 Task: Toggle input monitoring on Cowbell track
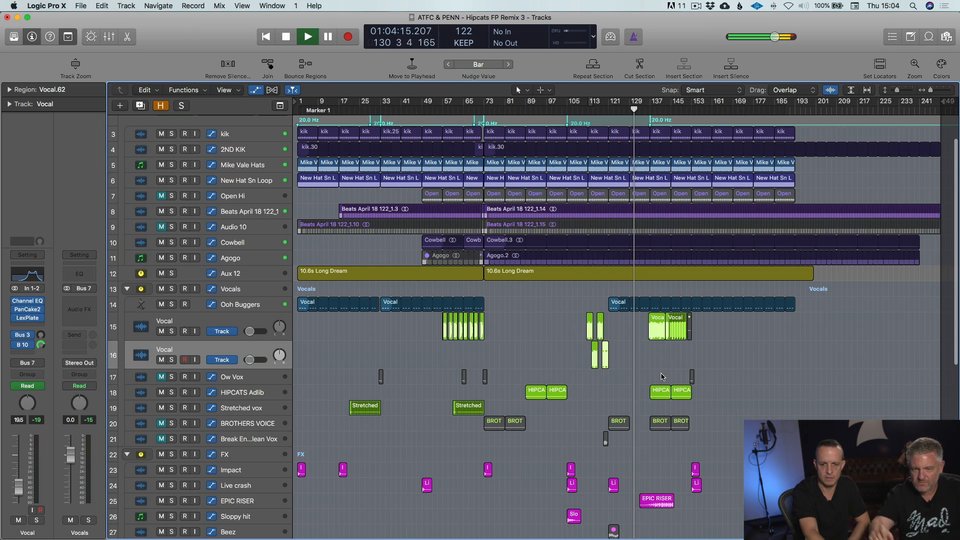195,242
